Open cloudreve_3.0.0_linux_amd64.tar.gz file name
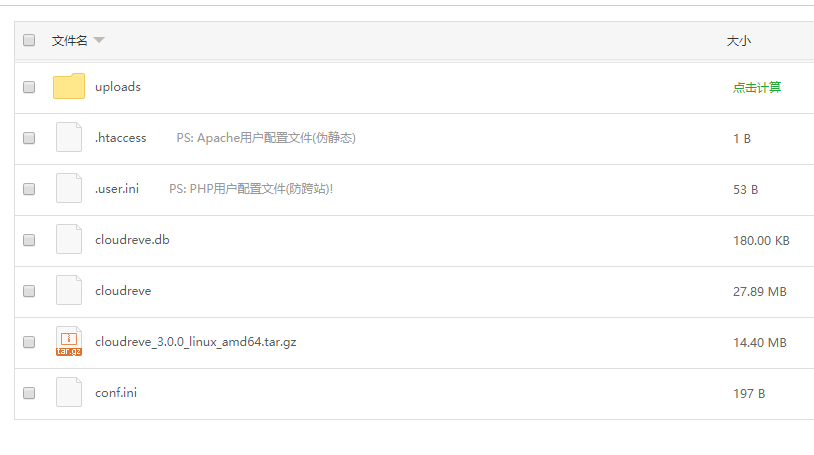This screenshot has width=814, height=455. 195,342
